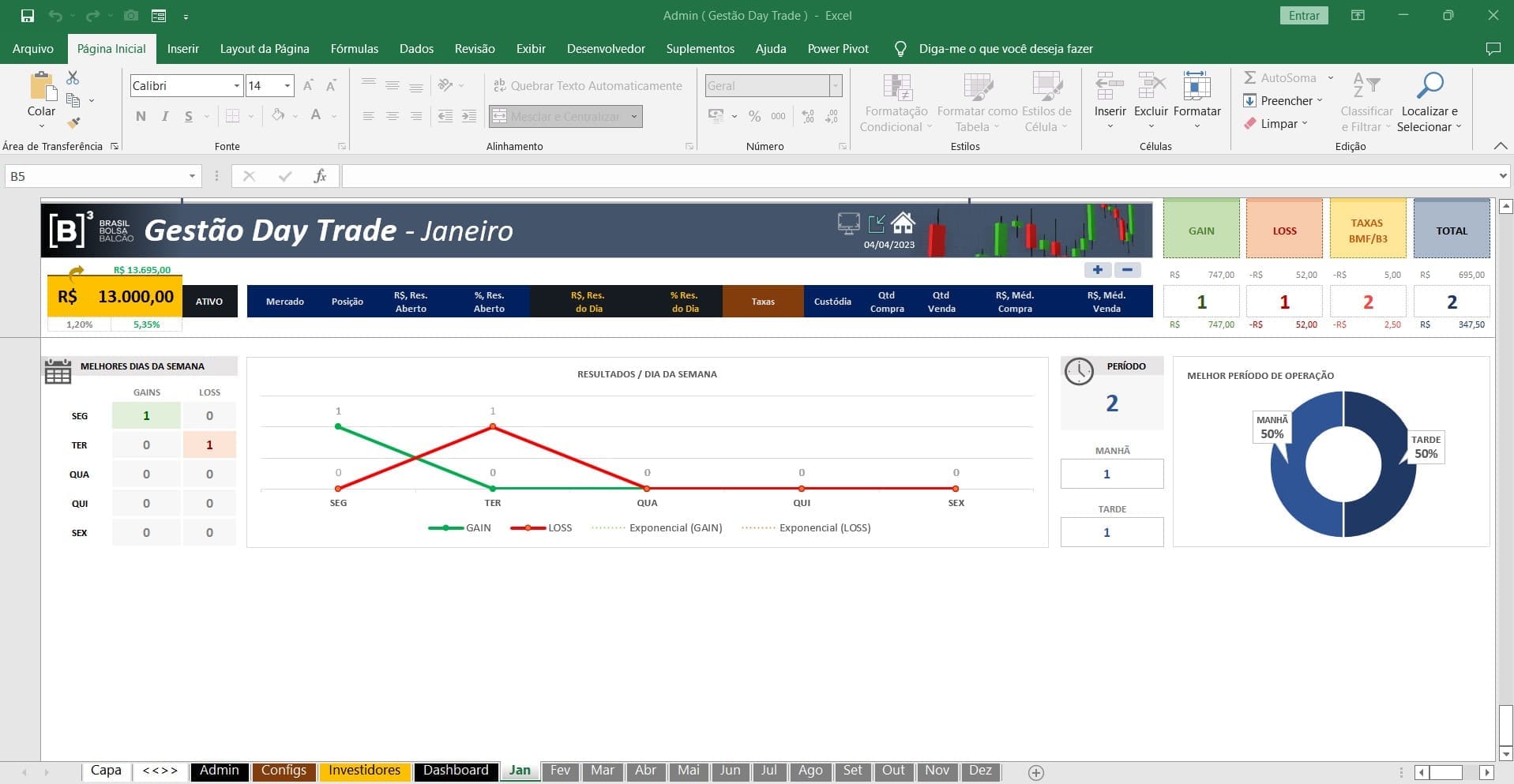Image resolution: width=1514 pixels, height=784 pixels.
Task: Click the TAXAS BMF/B3 yellow button
Action: tap(1368, 229)
